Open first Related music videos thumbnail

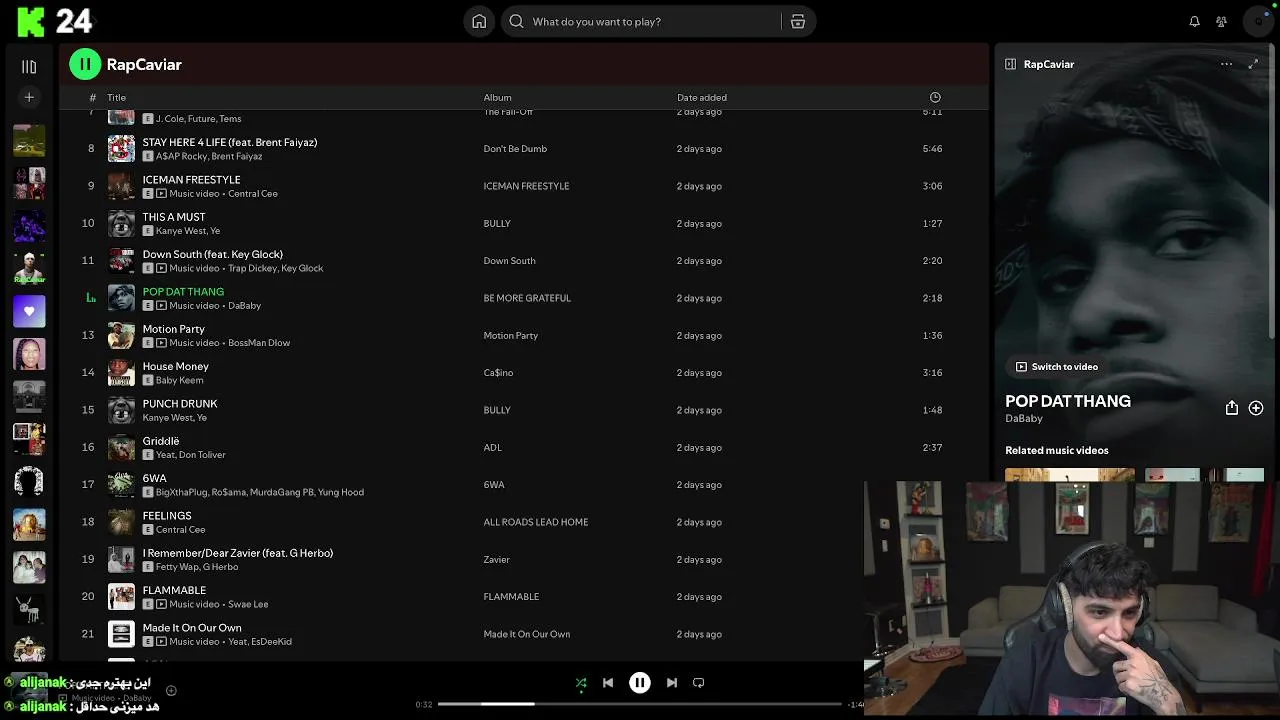1070,475
